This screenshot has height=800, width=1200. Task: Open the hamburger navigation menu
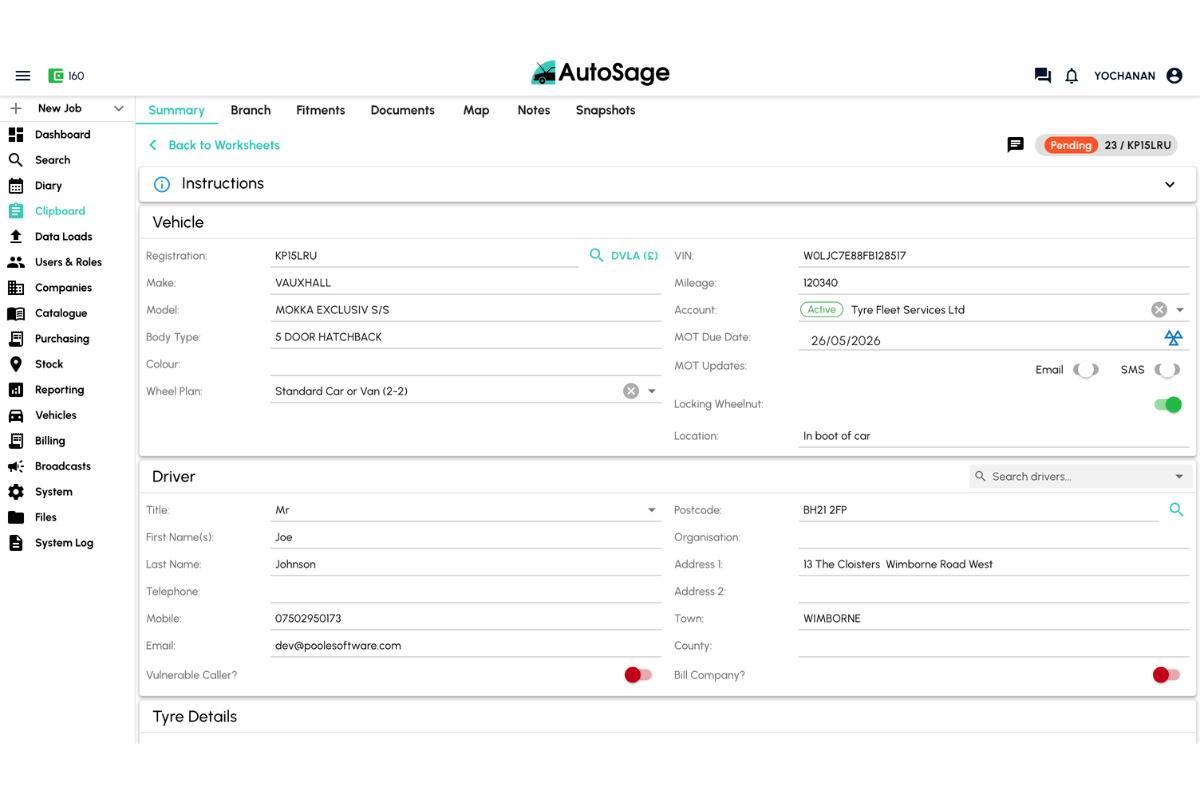pyautogui.click(x=23, y=76)
